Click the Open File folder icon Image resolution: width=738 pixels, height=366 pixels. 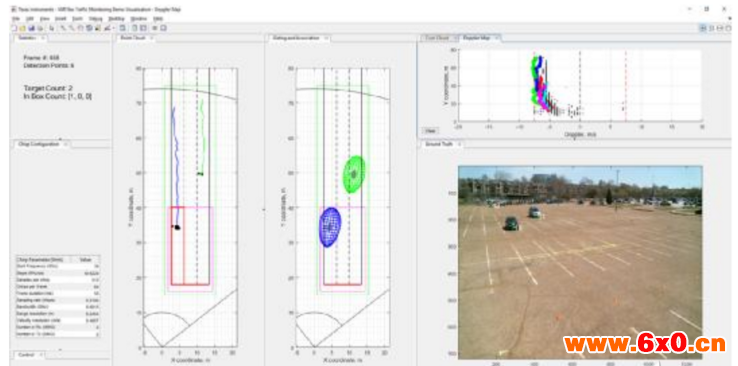(x=22, y=28)
